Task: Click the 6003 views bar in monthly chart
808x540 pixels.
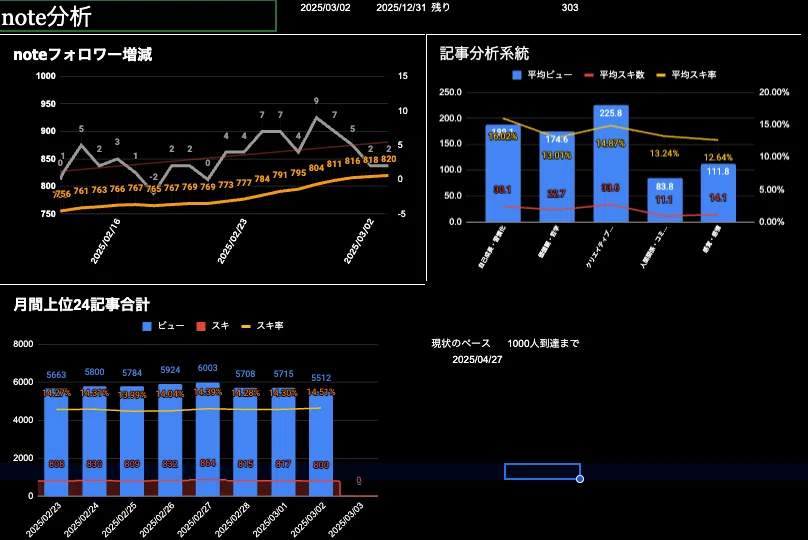Action: 208,439
